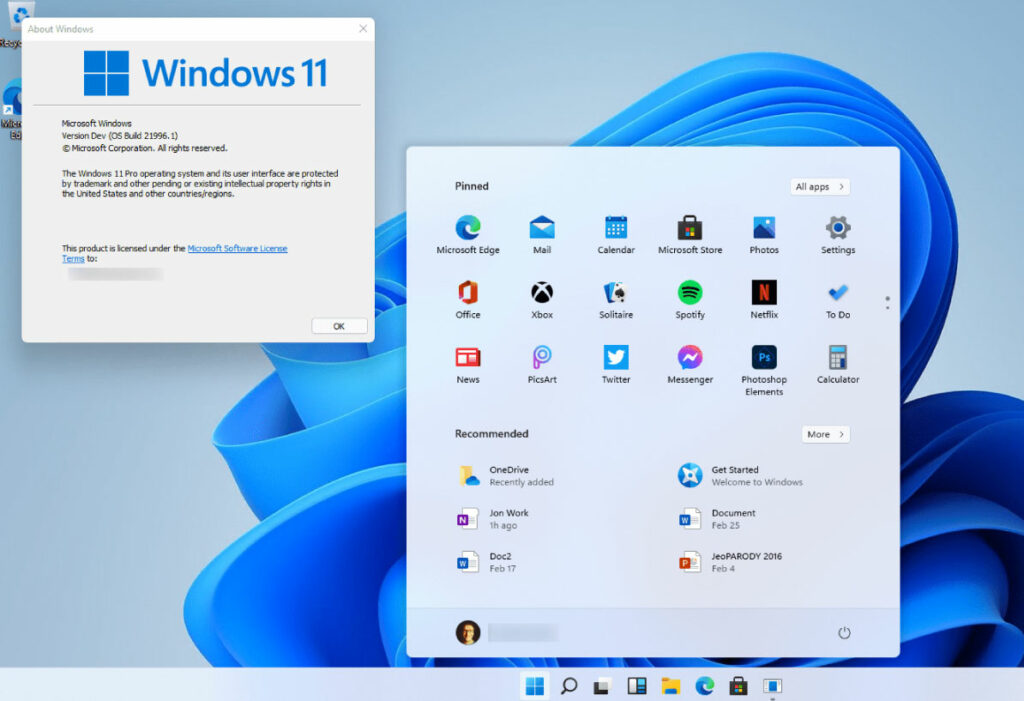Image resolution: width=1024 pixels, height=701 pixels.
Task: Open the Office app
Action: click(468, 299)
